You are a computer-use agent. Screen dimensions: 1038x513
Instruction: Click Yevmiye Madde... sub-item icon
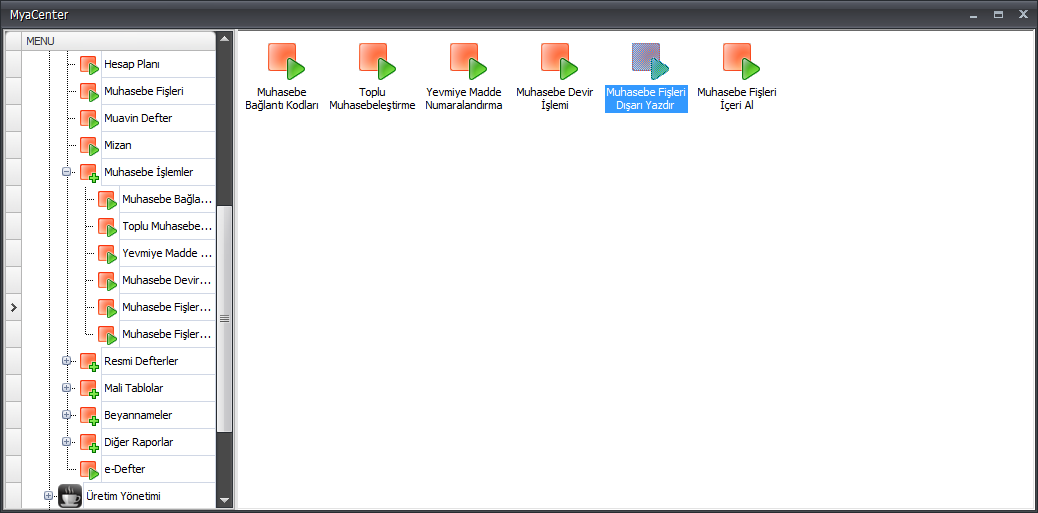(107, 254)
